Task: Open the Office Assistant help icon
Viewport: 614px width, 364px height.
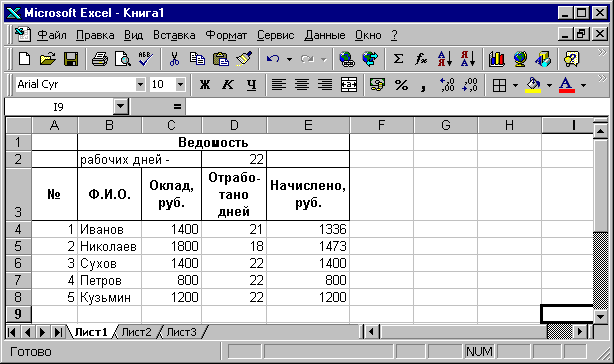Action: coord(571,59)
